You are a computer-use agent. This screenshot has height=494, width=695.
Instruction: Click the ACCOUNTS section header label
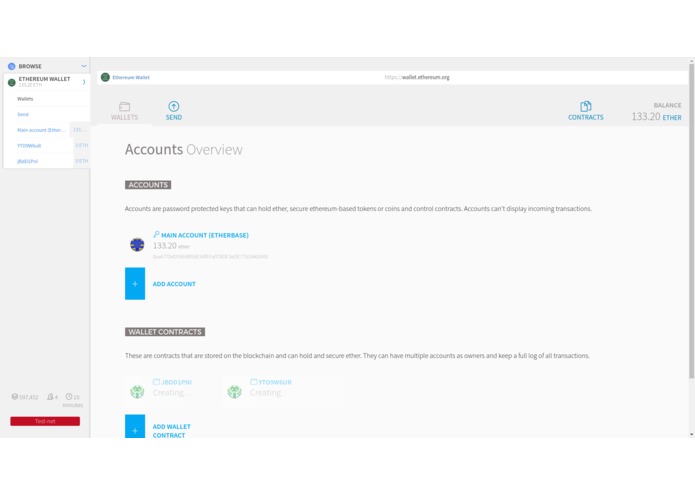[148, 185]
